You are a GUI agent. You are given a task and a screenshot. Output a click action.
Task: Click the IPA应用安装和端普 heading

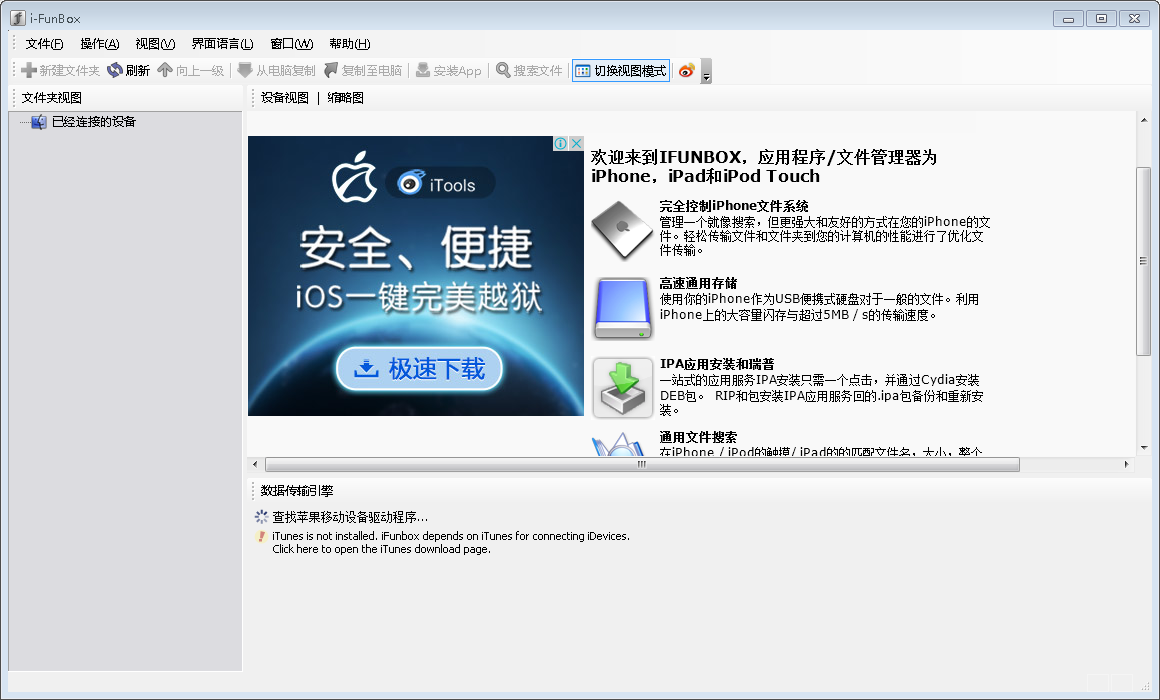[717, 364]
